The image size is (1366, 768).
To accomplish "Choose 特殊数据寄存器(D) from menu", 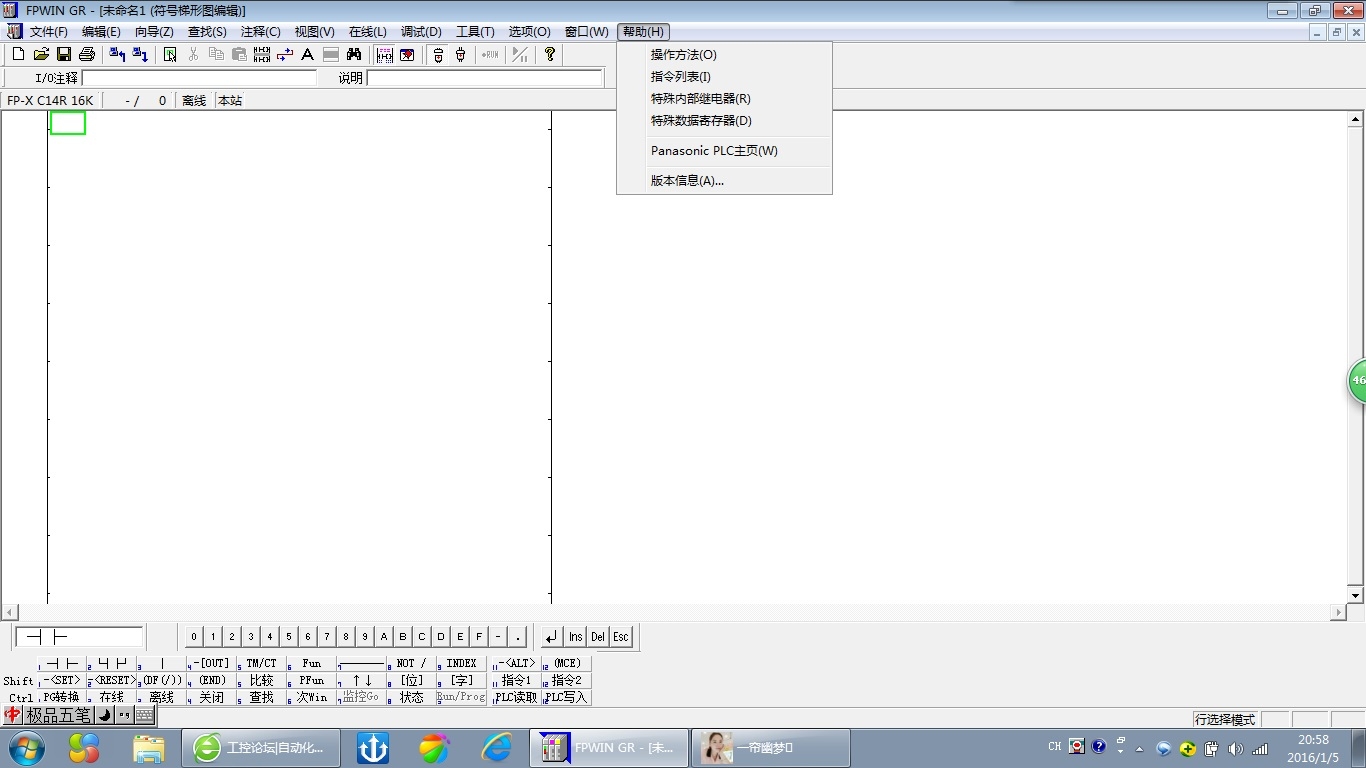I will (724, 121).
